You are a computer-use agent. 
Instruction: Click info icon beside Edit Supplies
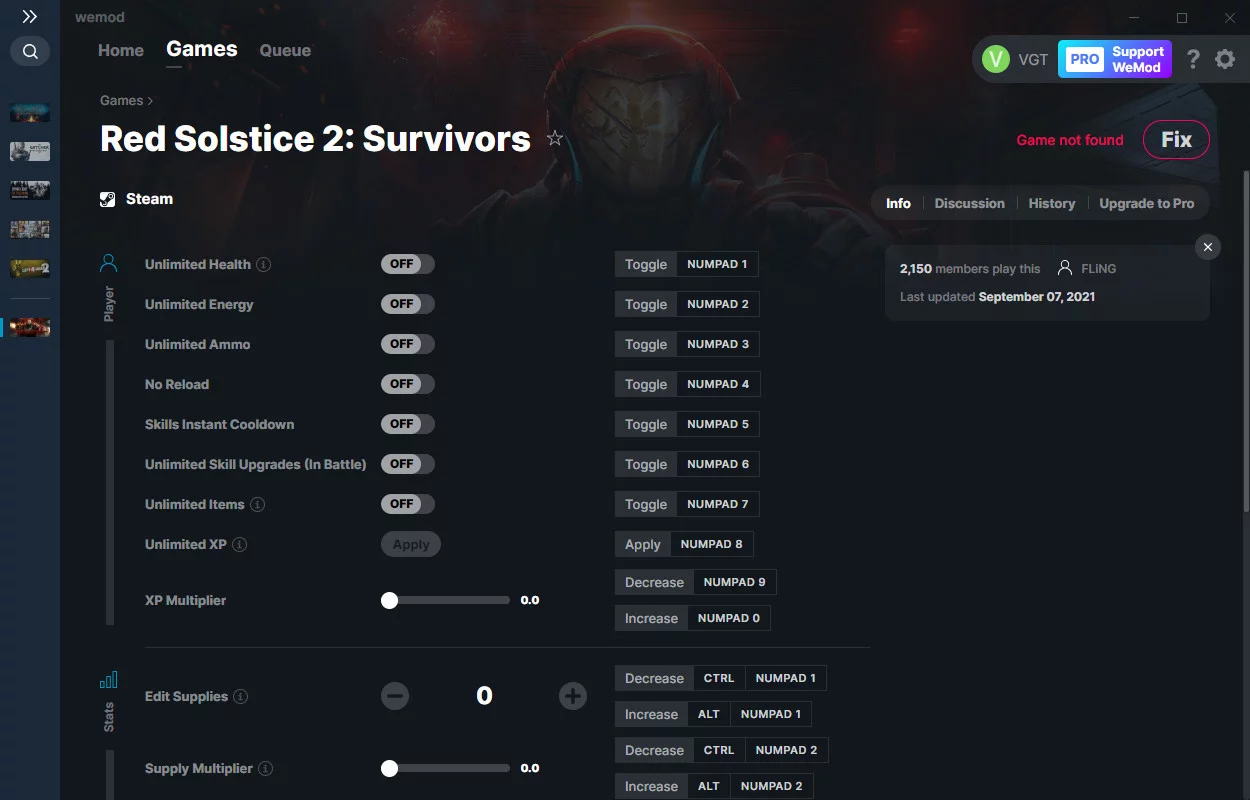point(241,697)
